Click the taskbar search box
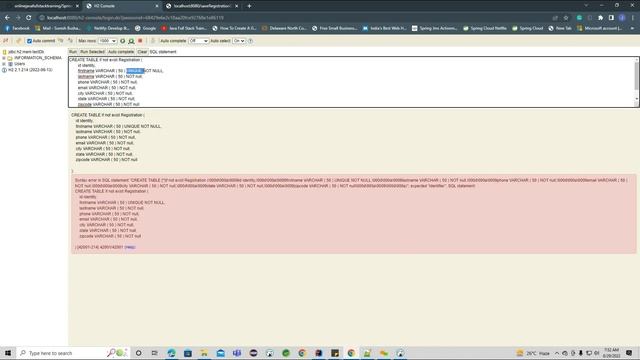 coord(73,353)
